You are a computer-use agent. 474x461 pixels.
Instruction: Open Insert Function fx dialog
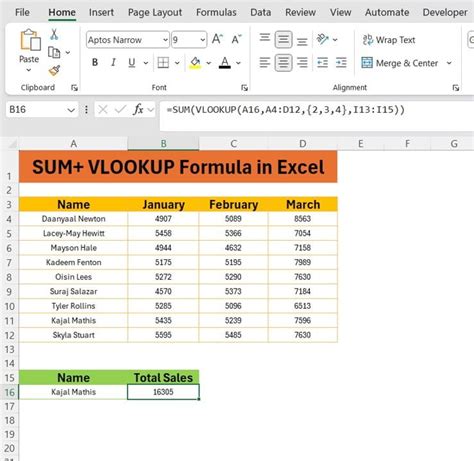(x=138, y=109)
